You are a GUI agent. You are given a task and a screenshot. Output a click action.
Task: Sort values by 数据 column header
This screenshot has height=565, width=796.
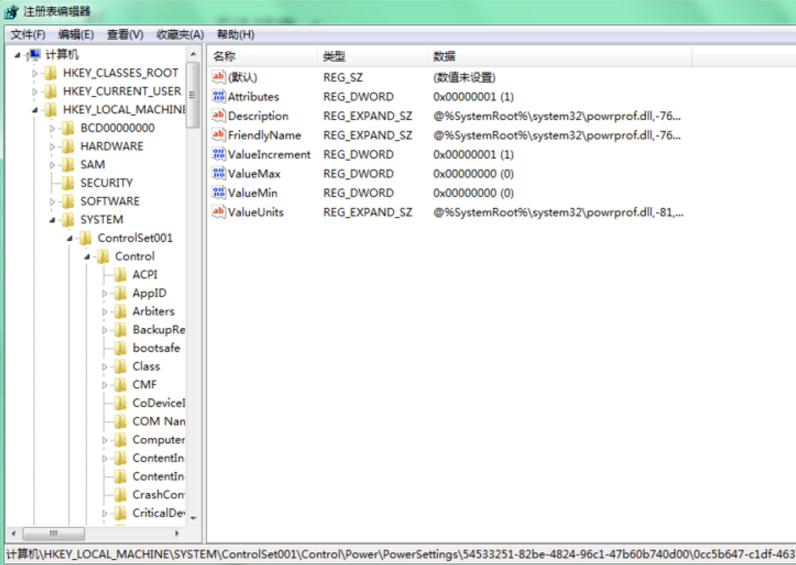[x=559, y=56]
